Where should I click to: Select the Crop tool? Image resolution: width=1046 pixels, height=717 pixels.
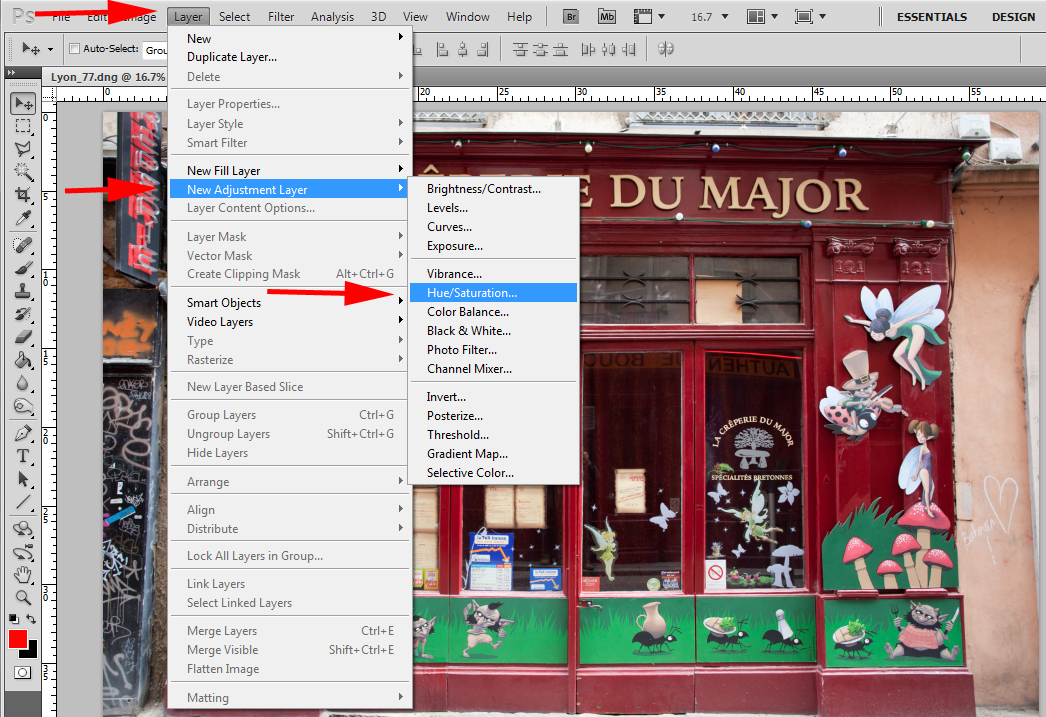[x=23, y=195]
